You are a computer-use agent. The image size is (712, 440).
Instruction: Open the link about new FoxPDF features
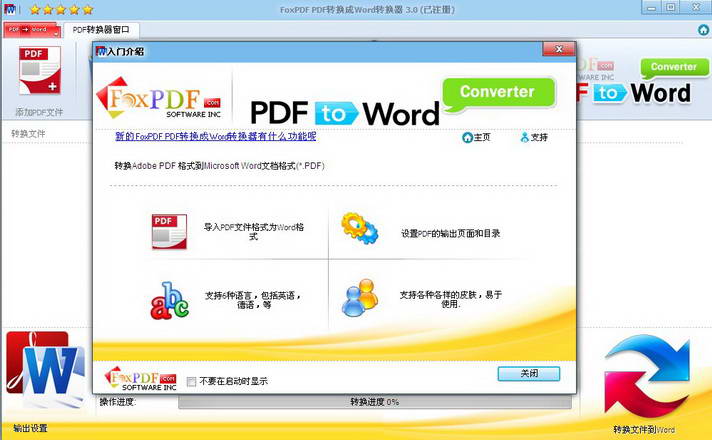(x=216, y=136)
